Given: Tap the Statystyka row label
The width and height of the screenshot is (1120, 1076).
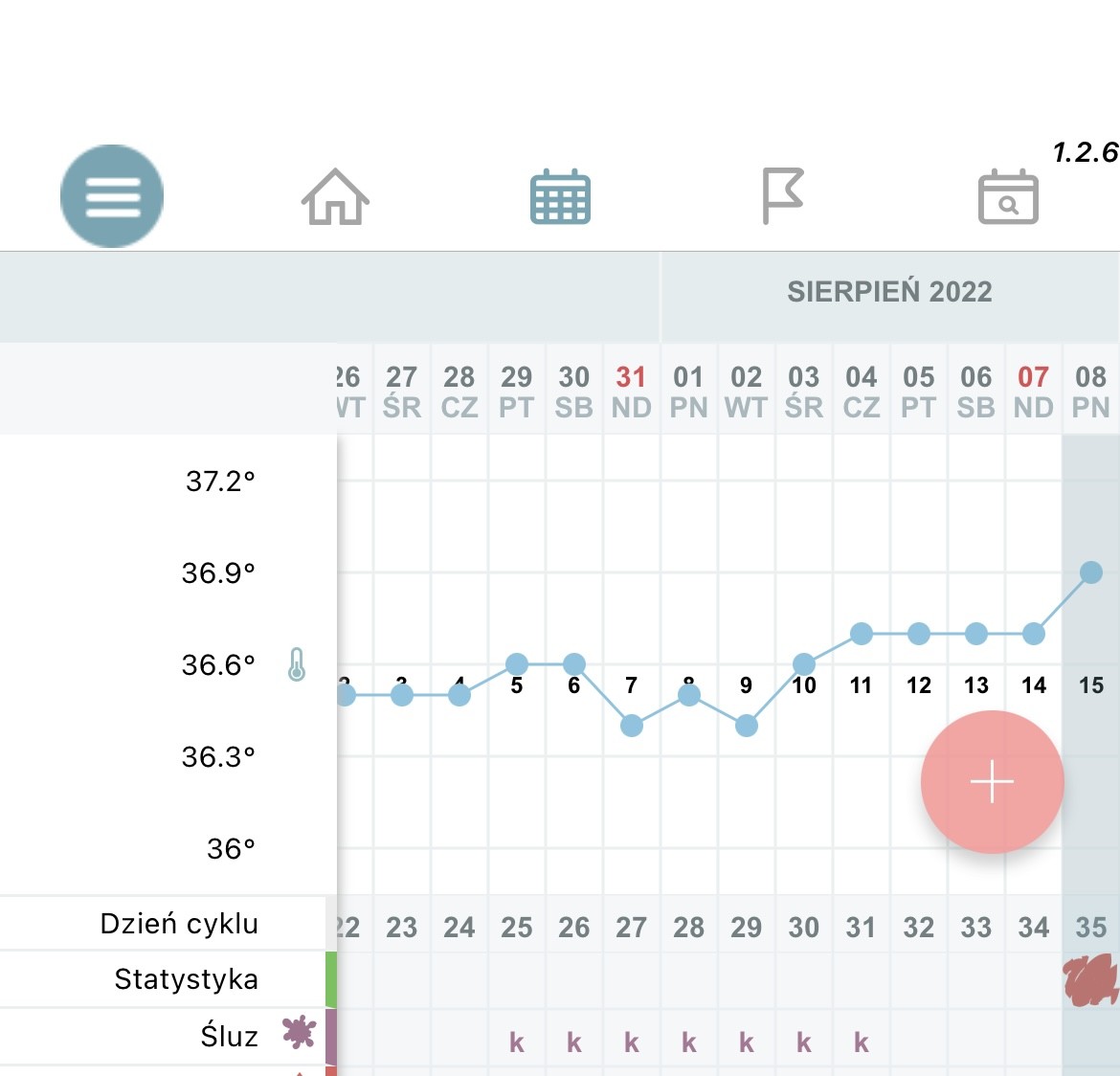Looking at the screenshot, I should [x=186, y=979].
